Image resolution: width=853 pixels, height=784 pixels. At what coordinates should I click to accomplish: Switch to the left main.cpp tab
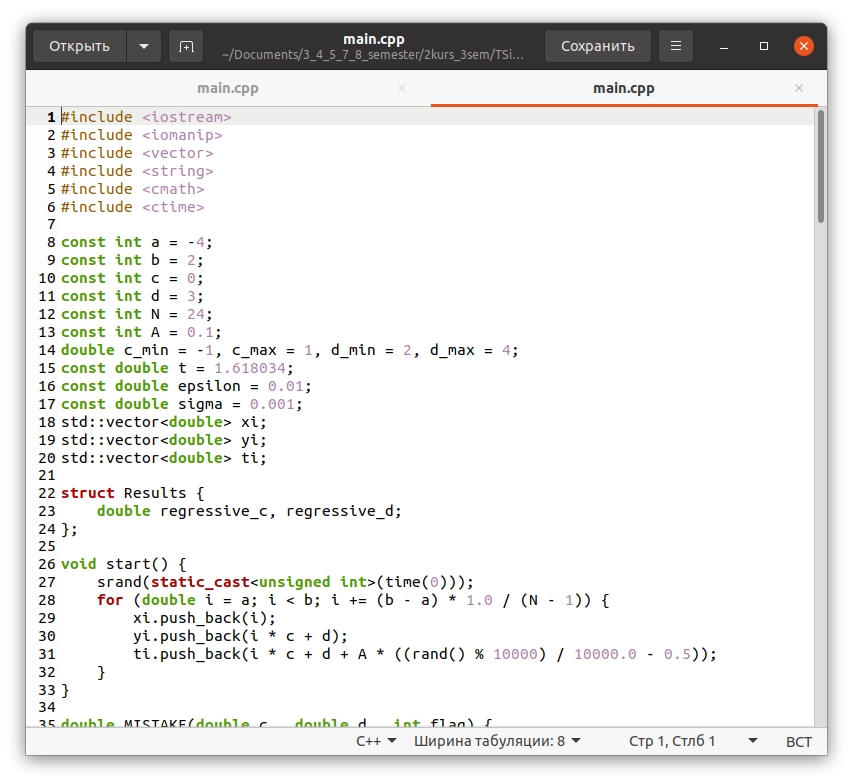pyautogui.click(x=228, y=88)
